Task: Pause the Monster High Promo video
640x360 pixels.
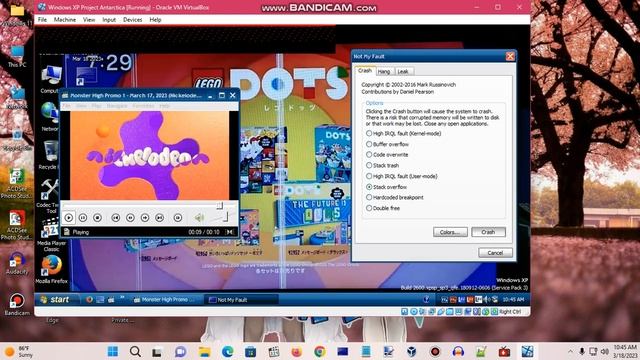Action: [83, 218]
